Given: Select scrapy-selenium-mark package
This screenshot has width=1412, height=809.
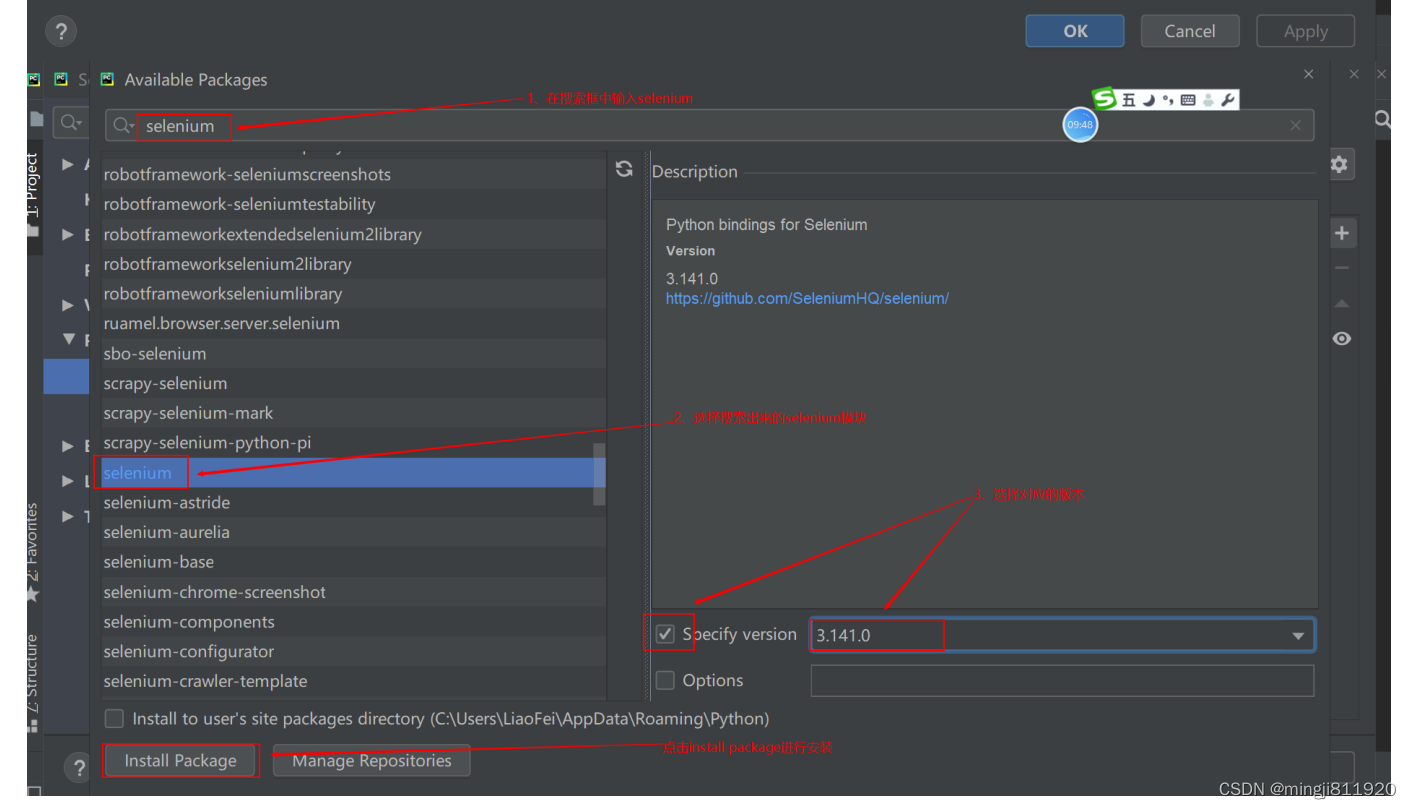Looking at the screenshot, I should tap(353, 413).
